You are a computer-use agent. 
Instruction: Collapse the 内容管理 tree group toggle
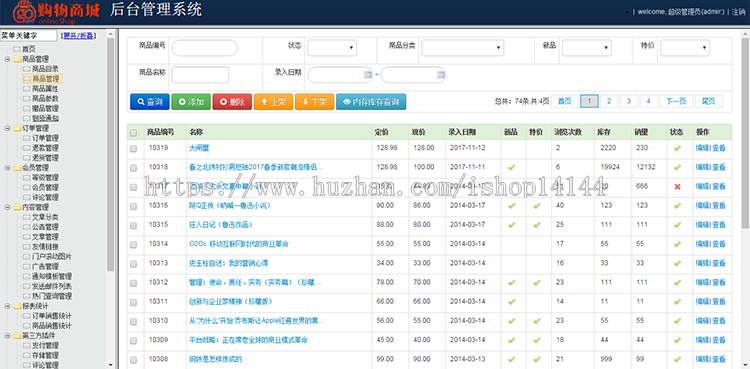[7, 207]
